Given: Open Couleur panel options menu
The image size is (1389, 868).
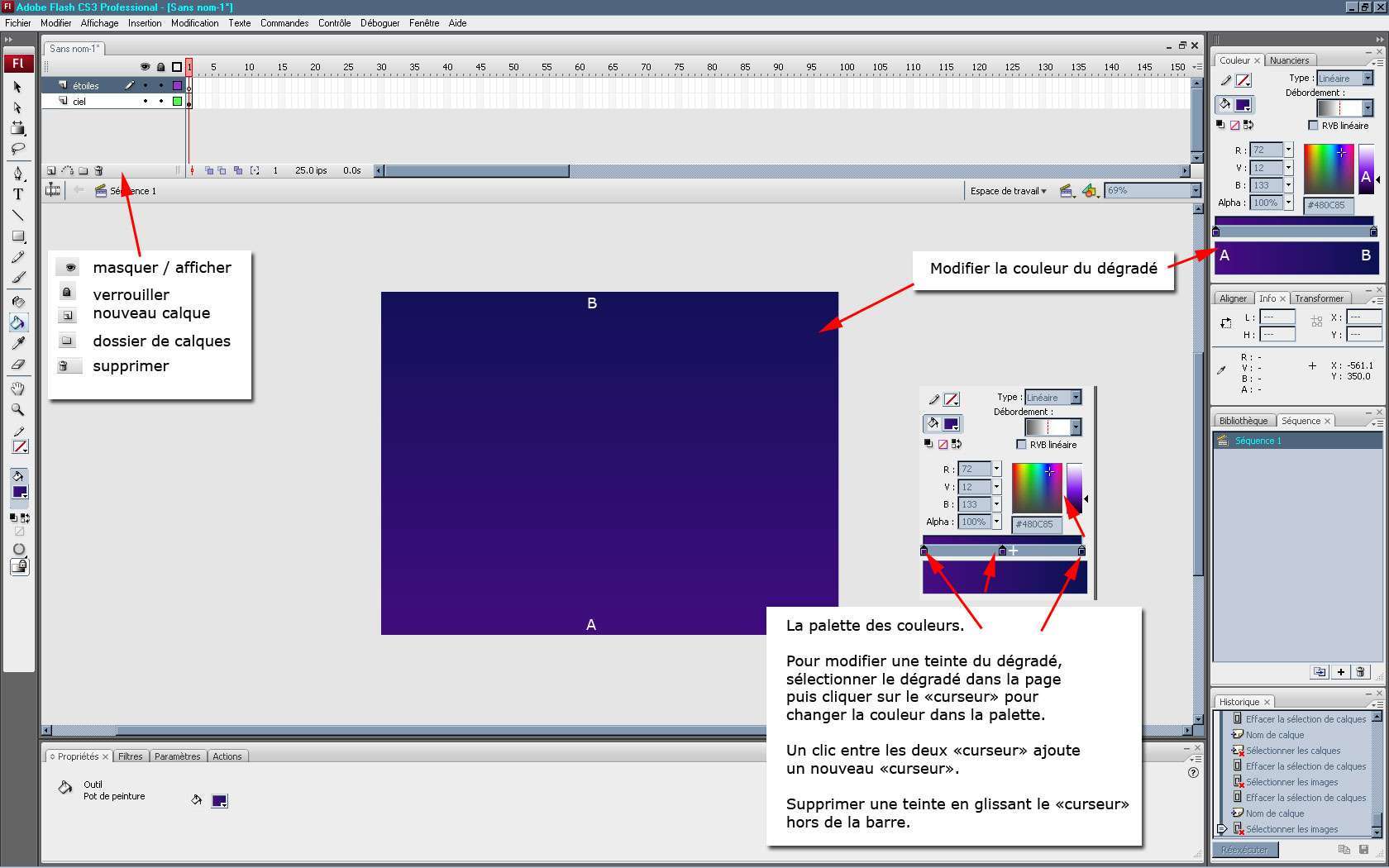Looking at the screenshot, I should click(x=1376, y=62).
